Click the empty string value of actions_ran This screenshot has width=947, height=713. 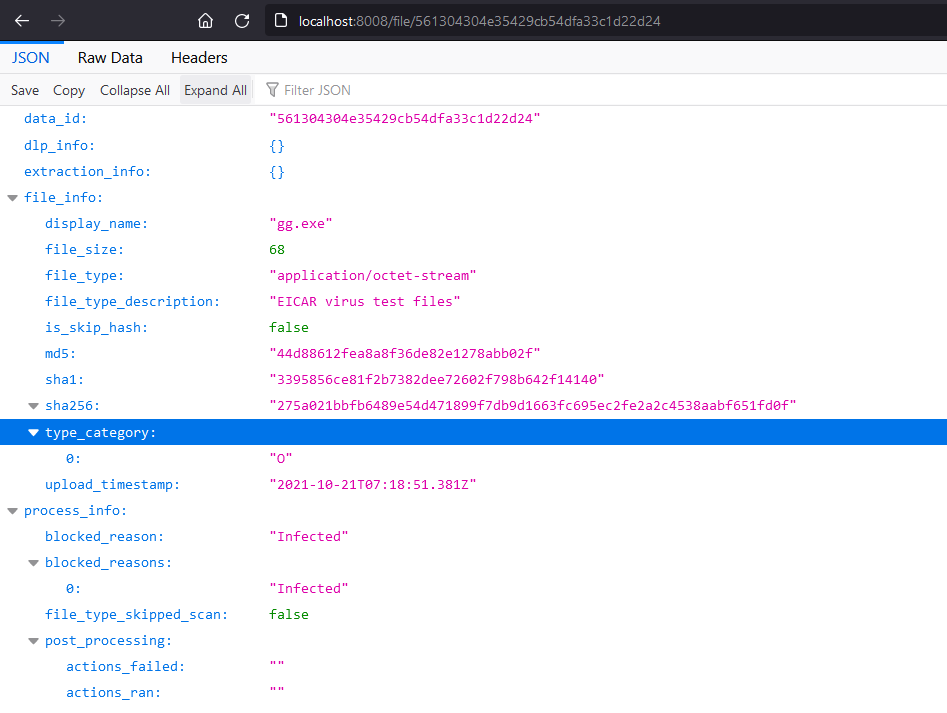(x=277, y=690)
